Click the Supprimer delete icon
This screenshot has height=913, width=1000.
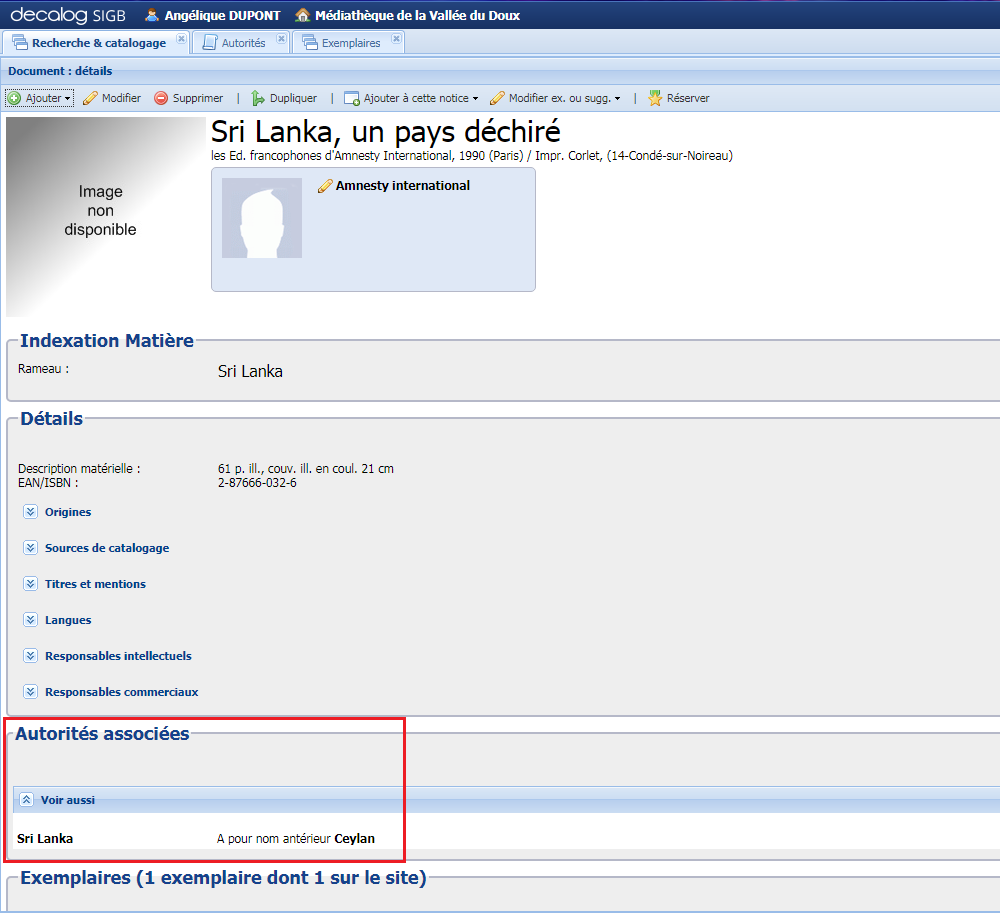click(x=161, y=99)
